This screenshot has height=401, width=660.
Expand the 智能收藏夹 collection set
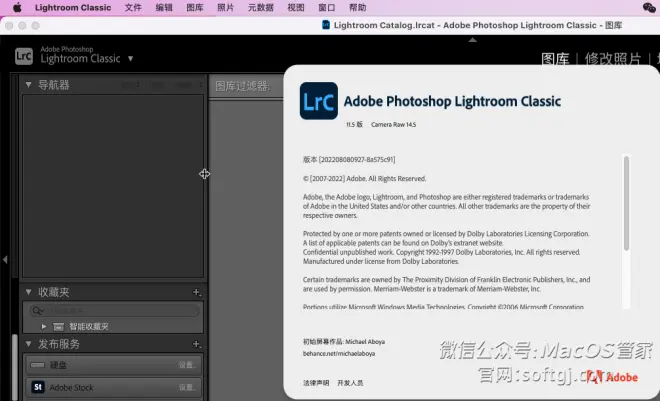(44, 327)
